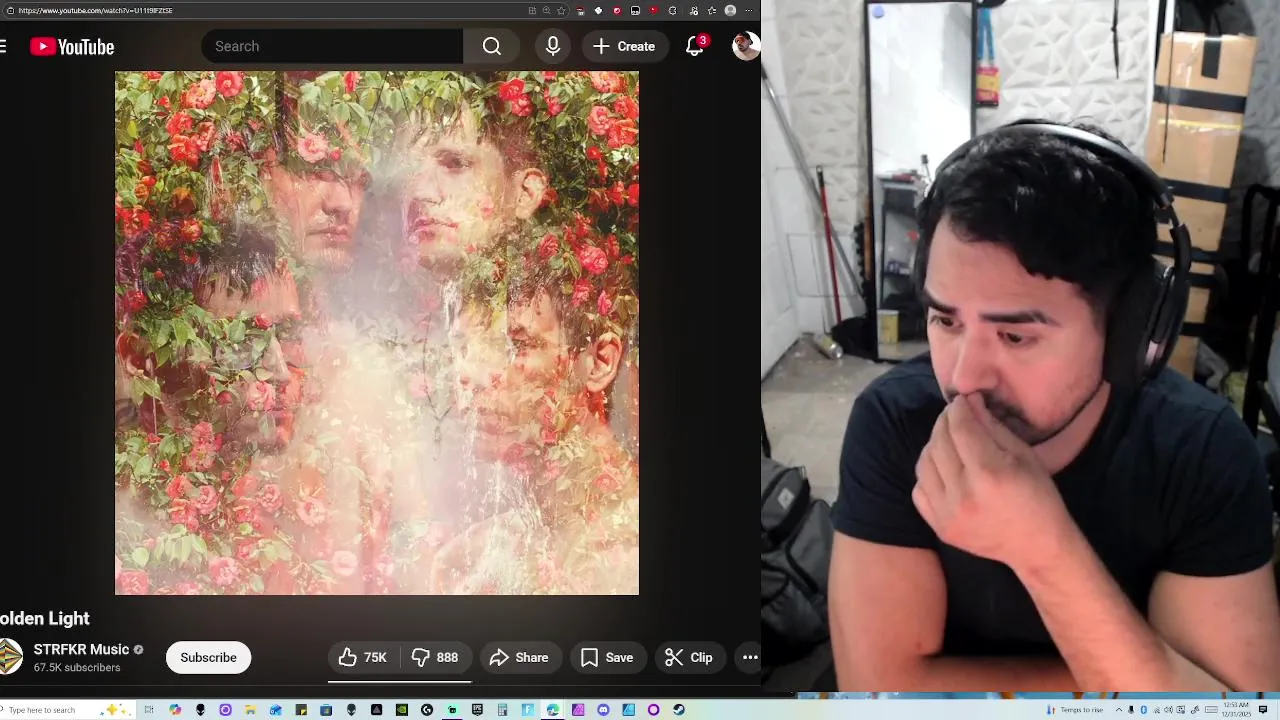The height and width of the screenshot is (720, 1280).
Task: Open the zoom magnifier in address bar
Action: pyautogui.click(x=547, y=10)
